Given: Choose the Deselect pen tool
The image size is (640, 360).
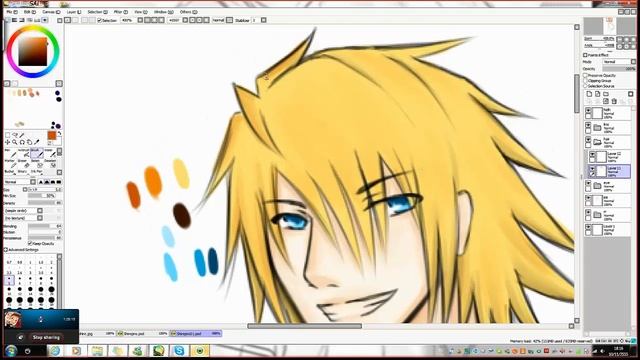Looking at the screenshot, I should 50,163.
